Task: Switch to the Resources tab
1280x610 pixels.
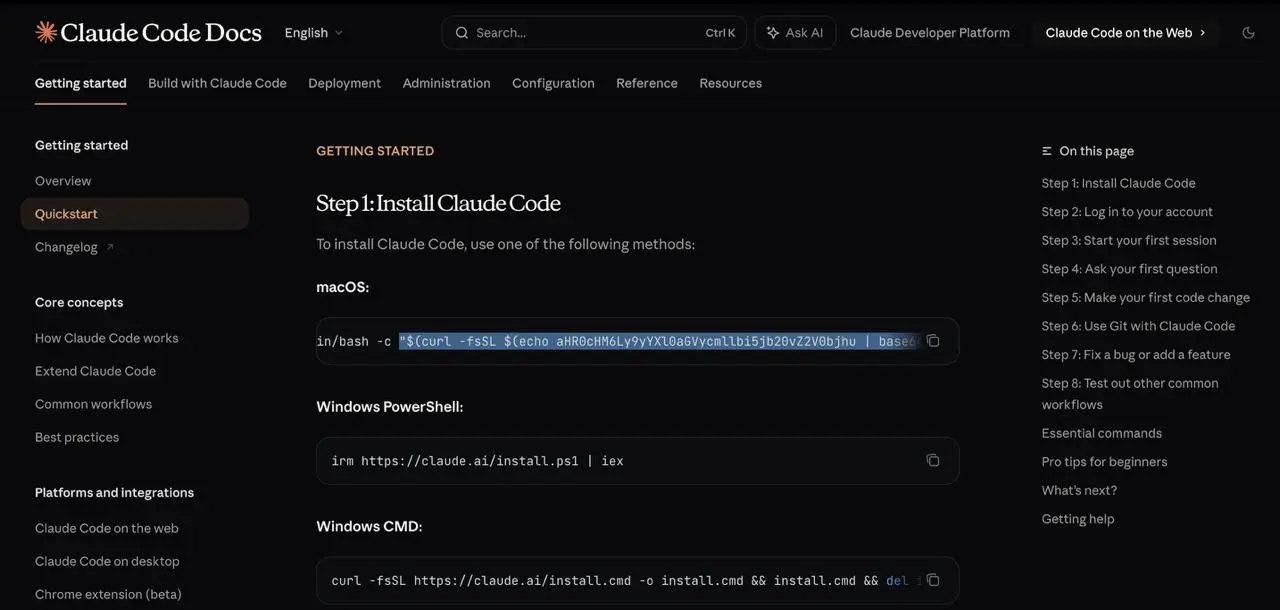Action: pyautogui.click(x=730, y=83)
